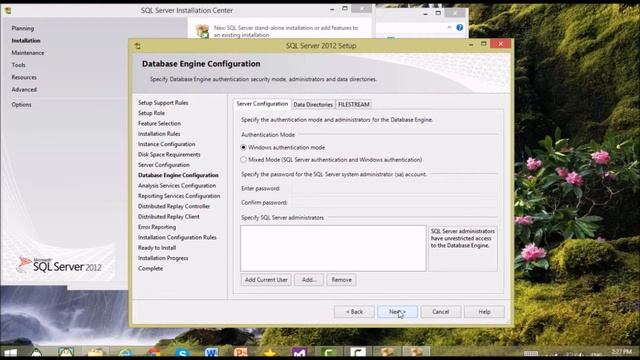Viewport: 640px width, 360px height.
Task: Proceed with the Next > button
Action: (398, 311)
